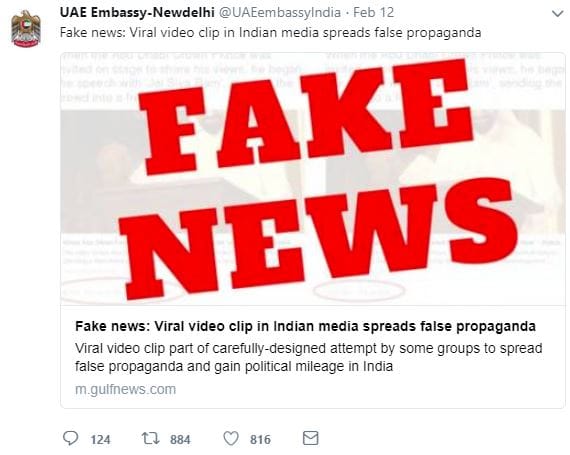Open the @UAEembassyIndia handle
The height and width of the screenshot is (455, 570).
pos(279,13)
